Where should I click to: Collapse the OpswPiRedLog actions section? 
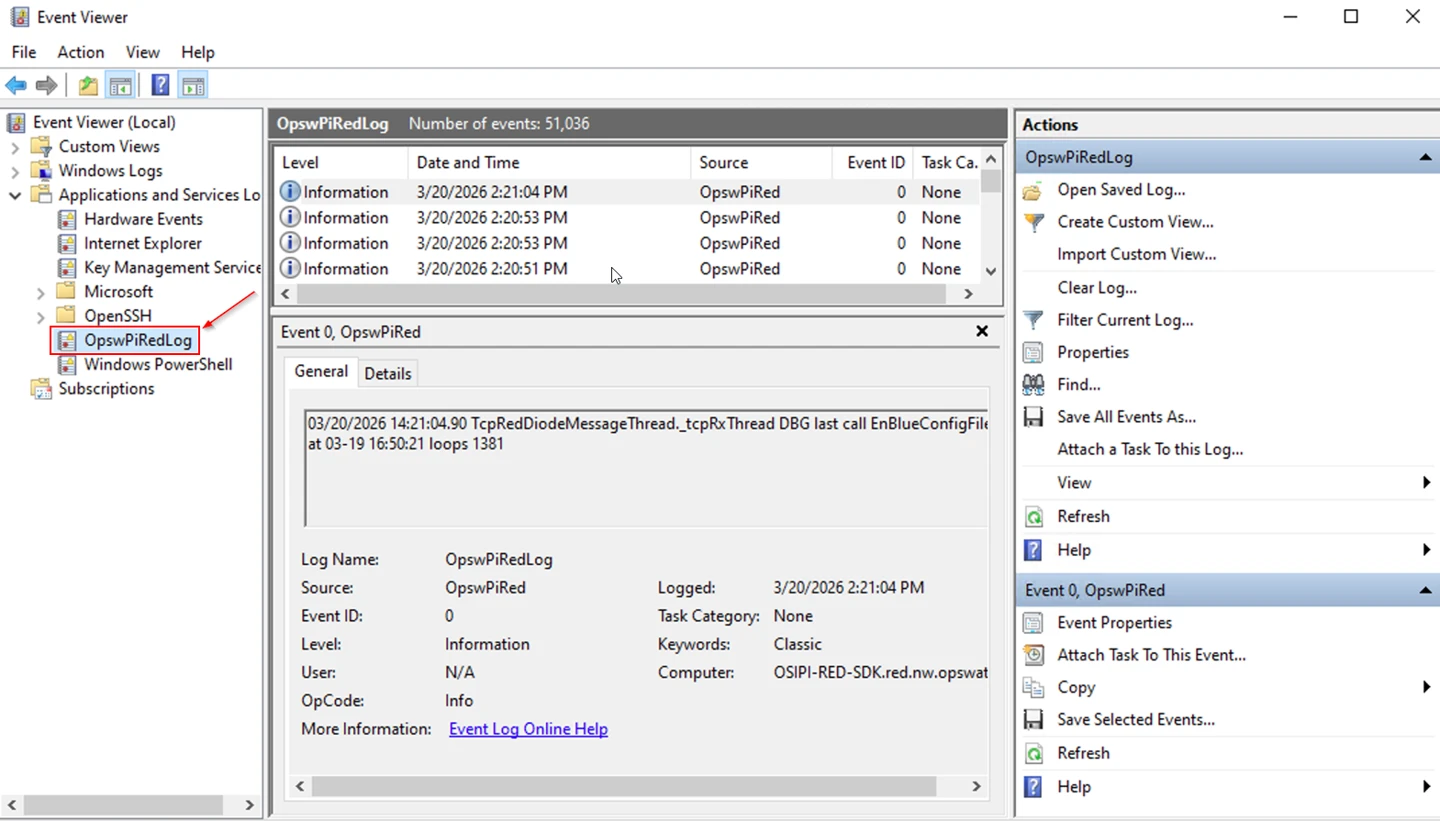point(1425,158)
